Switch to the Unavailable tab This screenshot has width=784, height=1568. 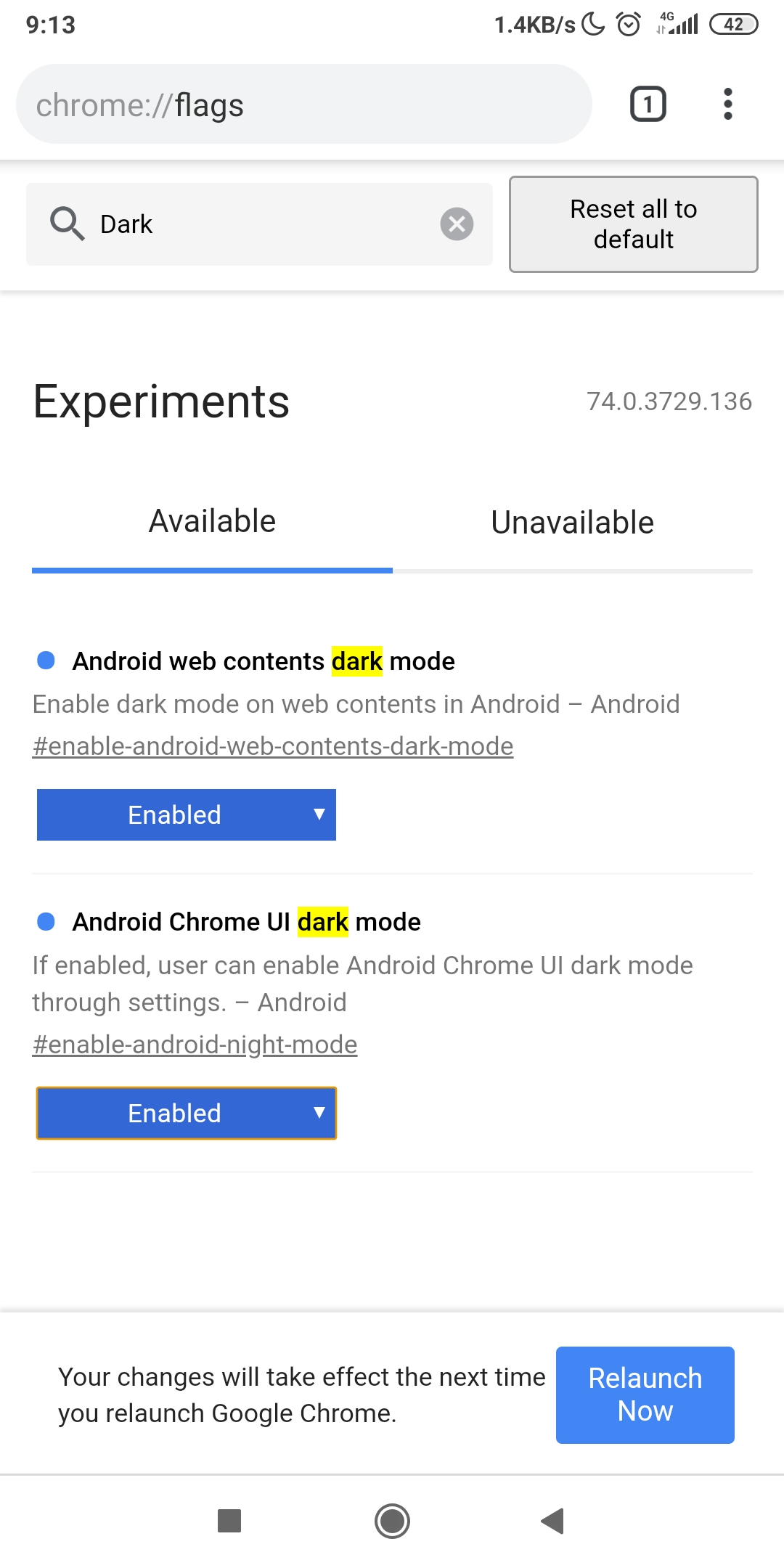pos(572,523)
